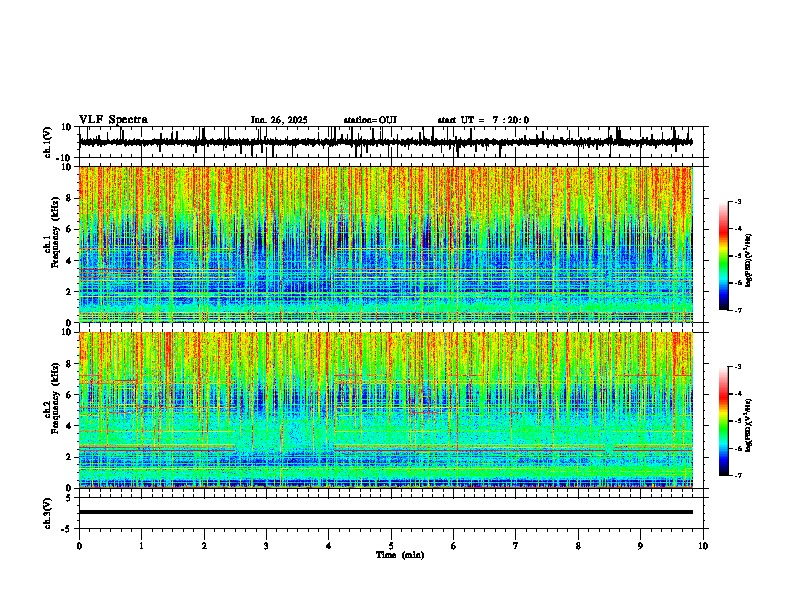Click the log(PSD) label of ch.2 colorbar

(x=748, y=425)
